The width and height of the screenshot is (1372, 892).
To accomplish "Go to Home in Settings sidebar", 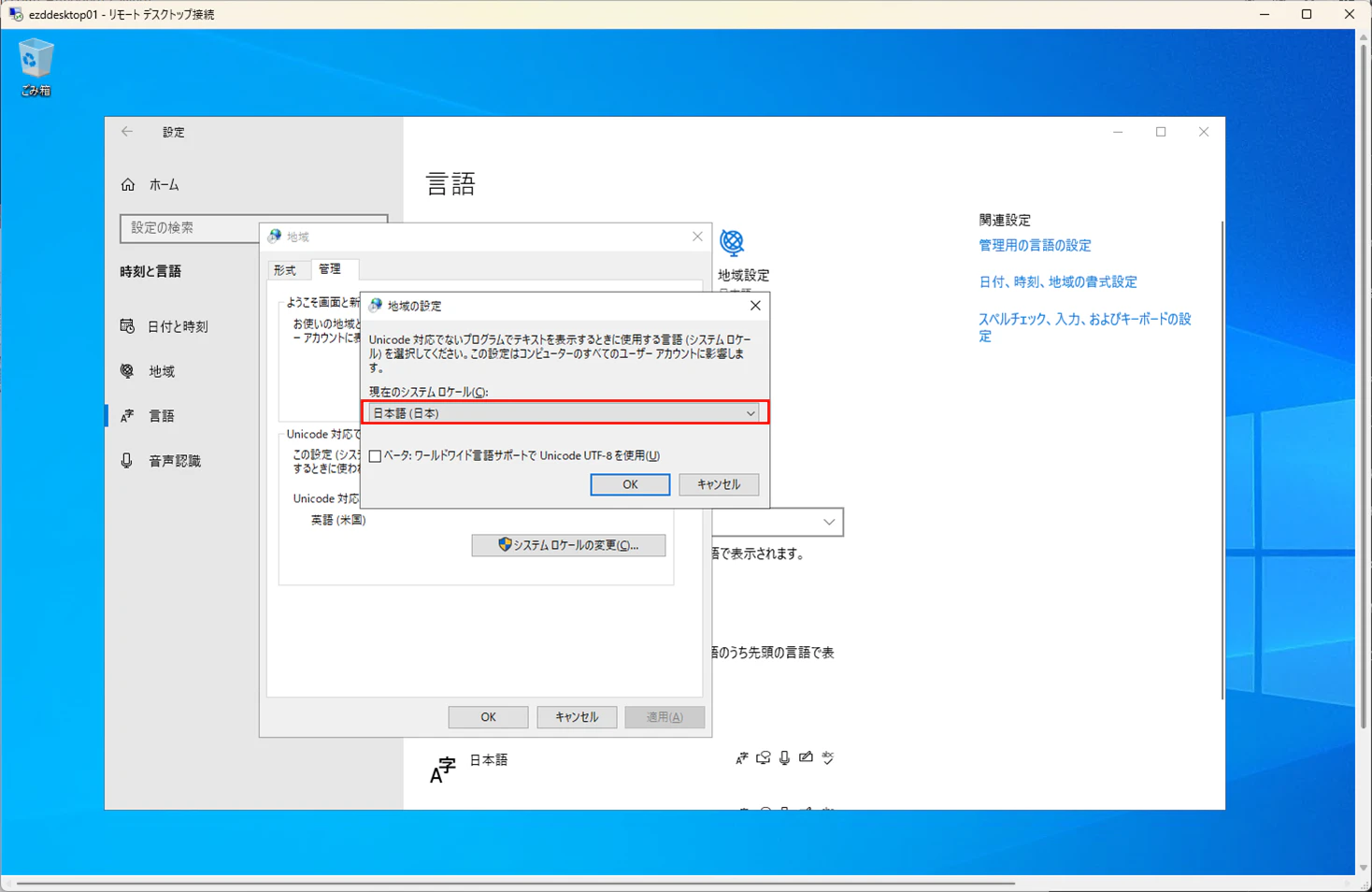I will tap(150, 185).
